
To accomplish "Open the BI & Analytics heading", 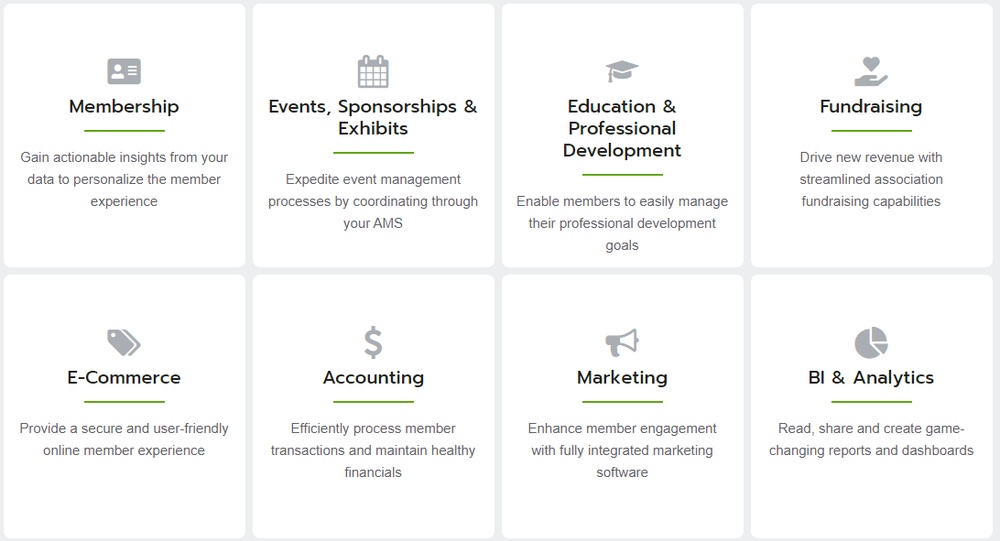I will pos(871,378).
